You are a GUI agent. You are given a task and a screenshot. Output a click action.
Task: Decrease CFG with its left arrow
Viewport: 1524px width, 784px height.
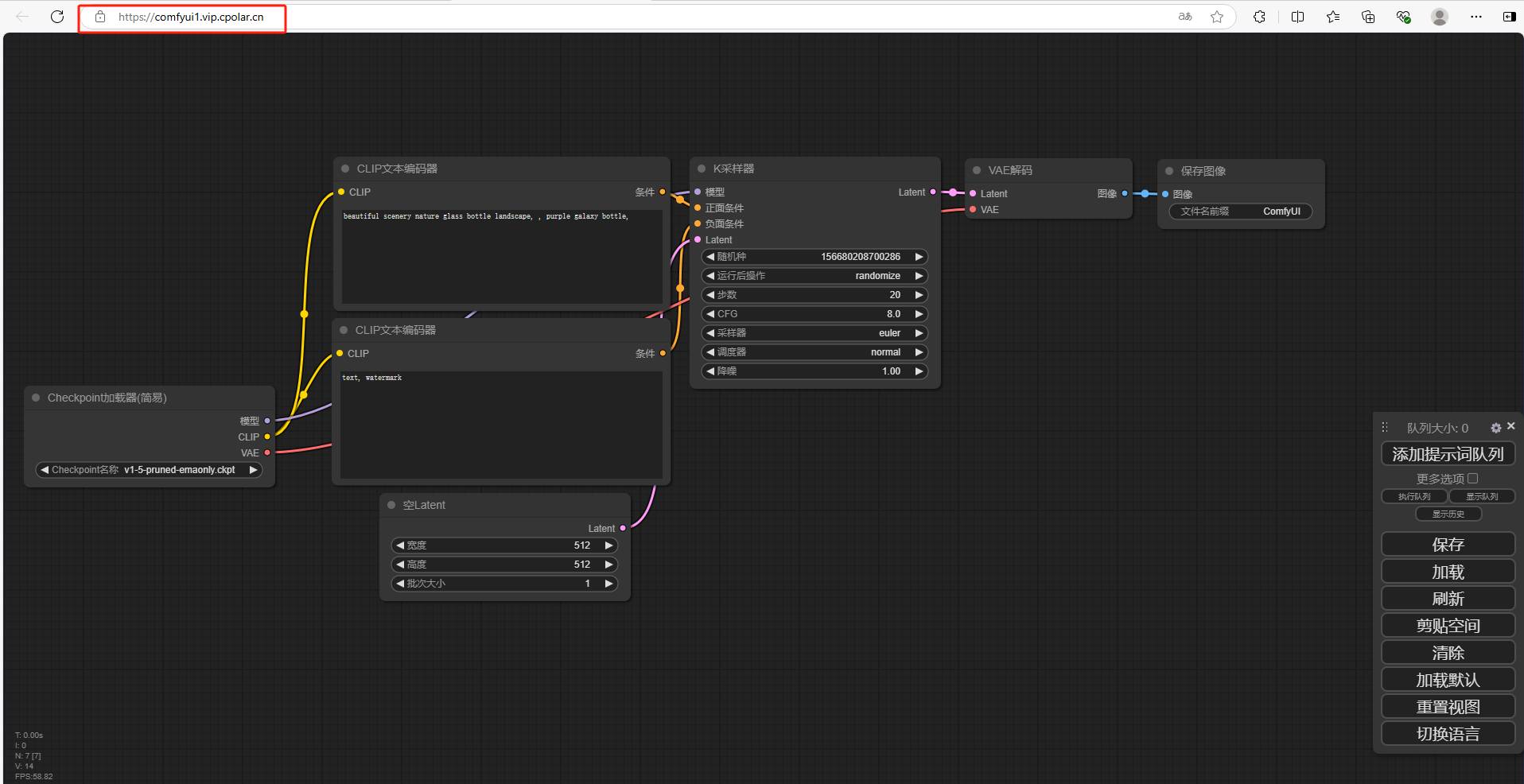tap(710, 314)
